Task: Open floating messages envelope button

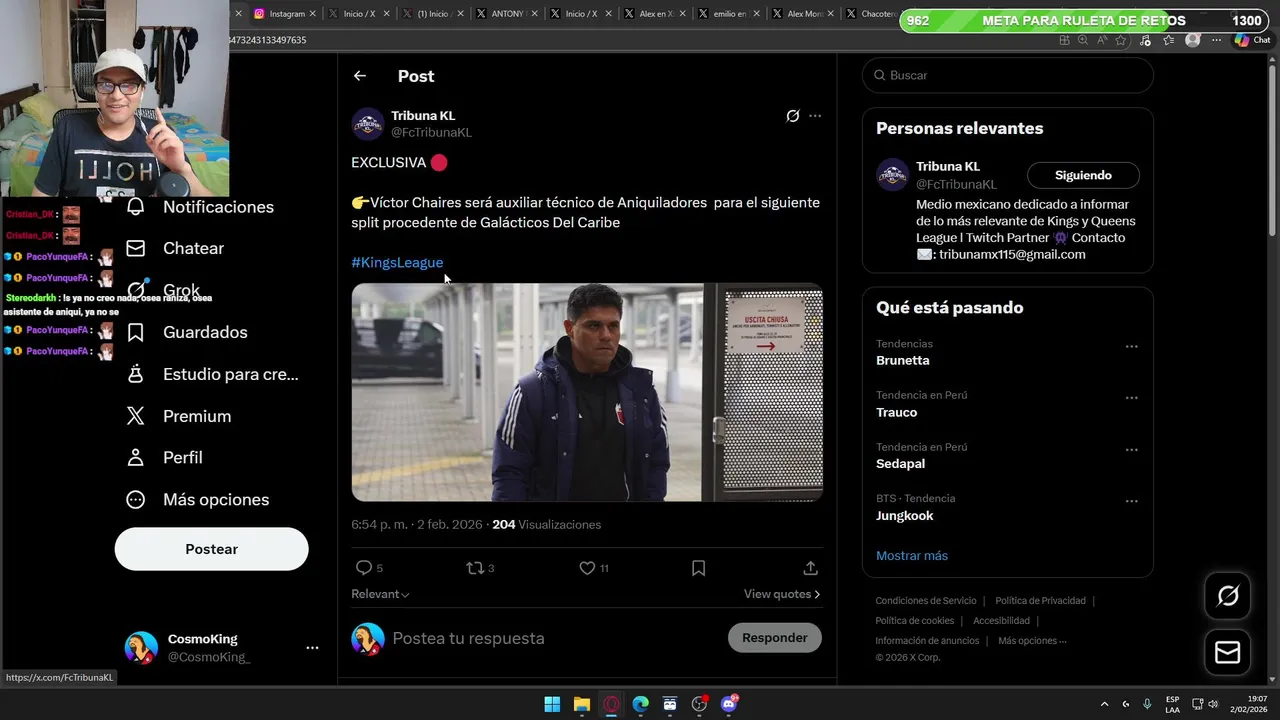Action: click(1227, 652)
